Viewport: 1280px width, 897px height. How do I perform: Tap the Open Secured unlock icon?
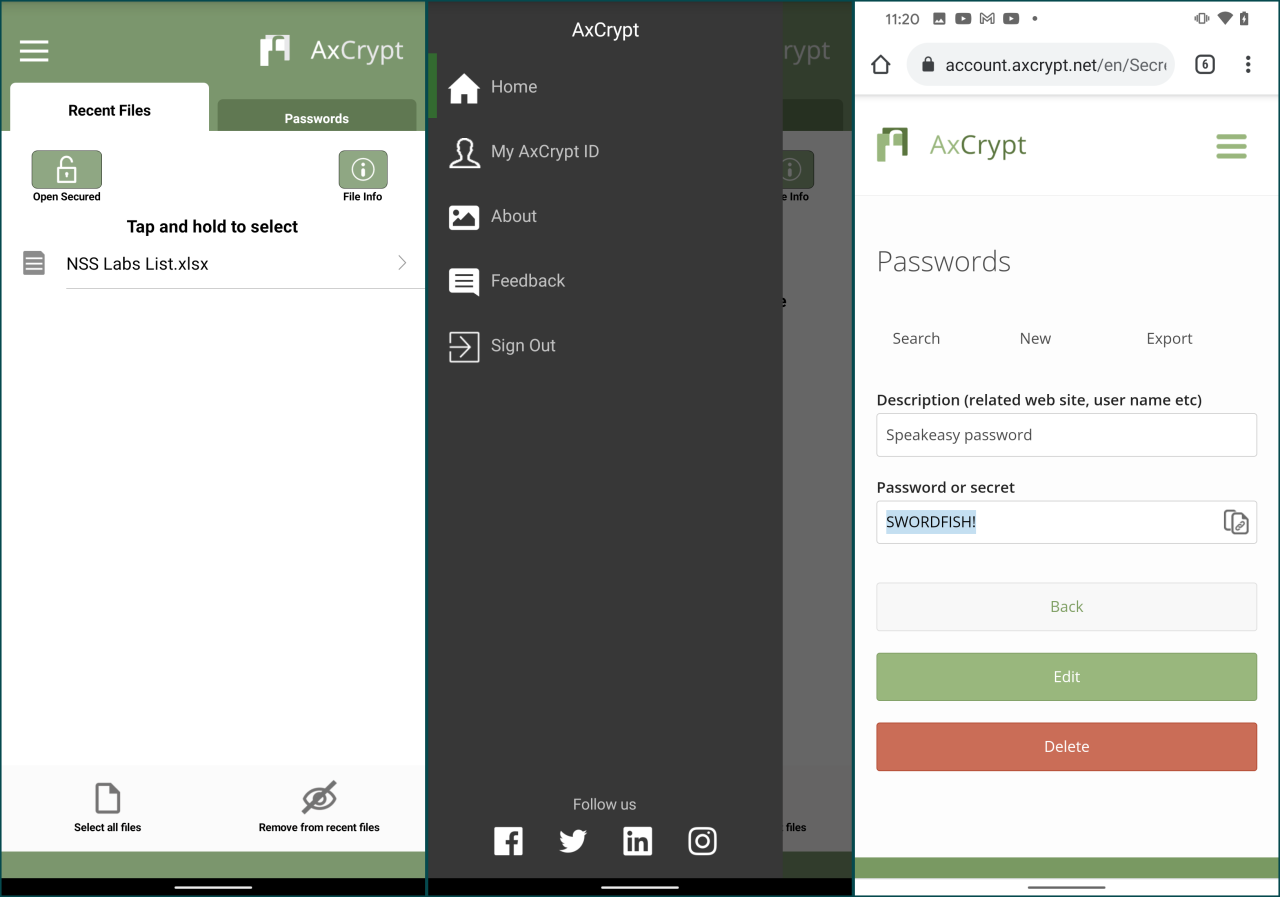click(67, 170)
